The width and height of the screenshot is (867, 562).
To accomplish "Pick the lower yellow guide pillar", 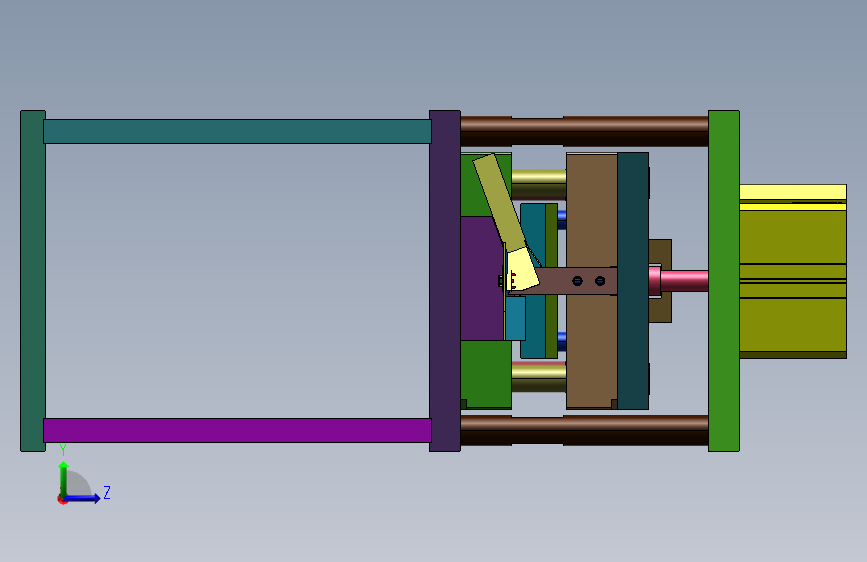I will pyautogui.click(x=539, y=377).
